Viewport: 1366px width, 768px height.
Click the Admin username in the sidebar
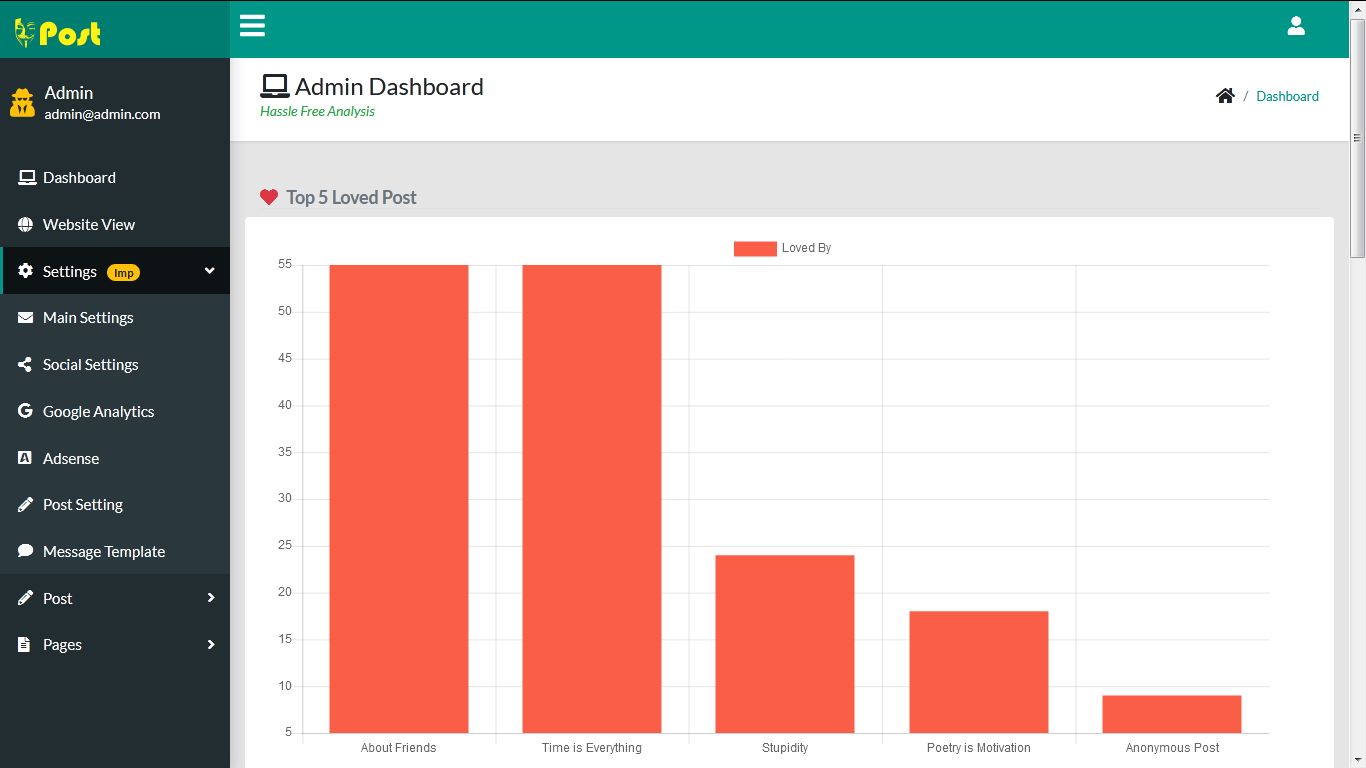(68, 93)
